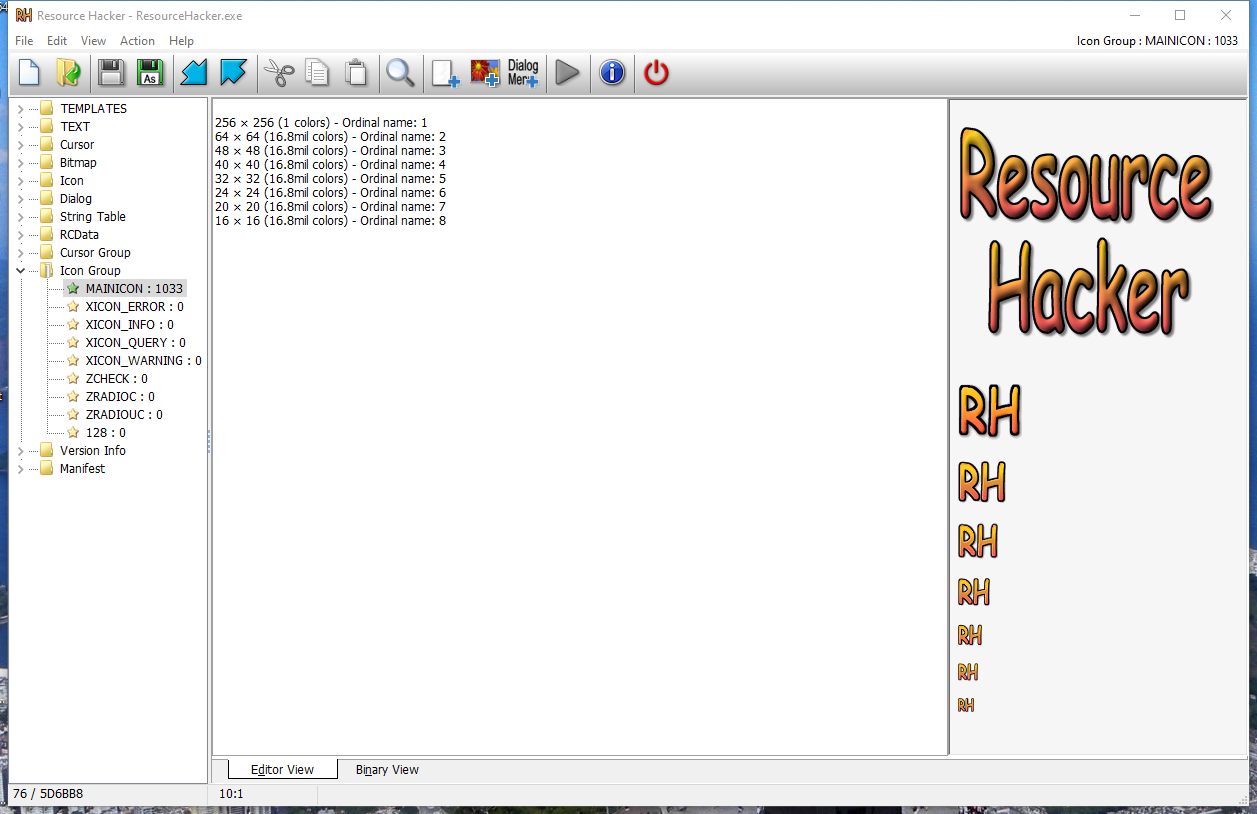Cut selection with the scissors icon
Screen dimensions: 1257x814
[279, 73]
